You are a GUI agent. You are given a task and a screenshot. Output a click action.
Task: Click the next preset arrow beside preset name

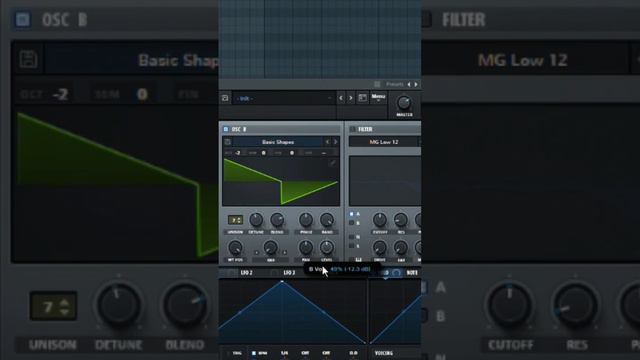point(351,98)
